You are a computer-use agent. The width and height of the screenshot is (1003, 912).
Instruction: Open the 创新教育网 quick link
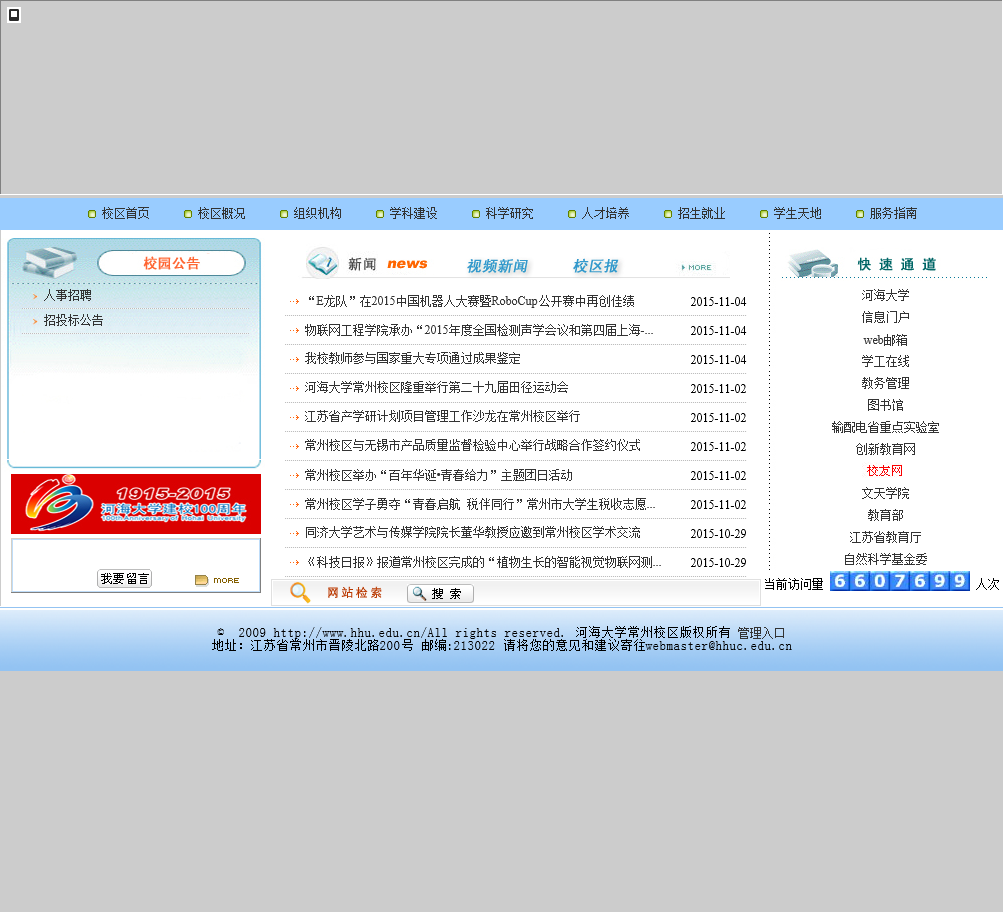click(885, 449)
